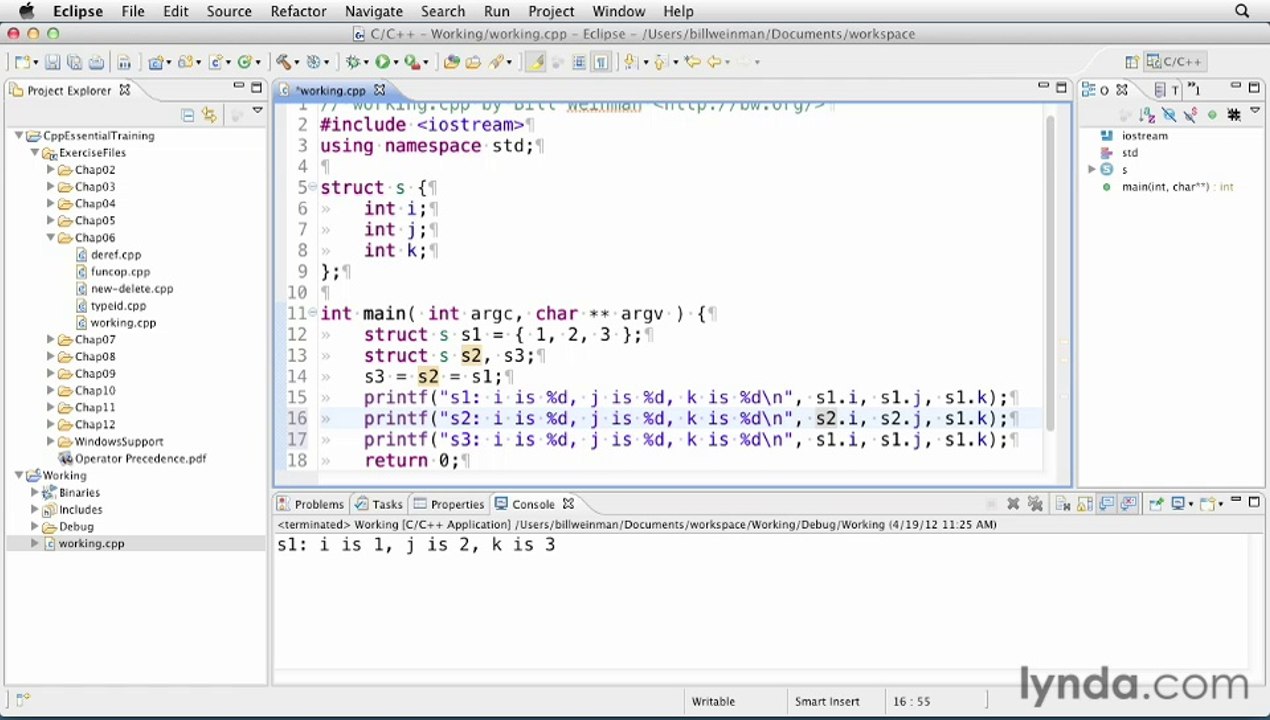This screenshot has height=720, width=1270.
Task: Collapse the Chap06 folder
Action: pos(51,238)
